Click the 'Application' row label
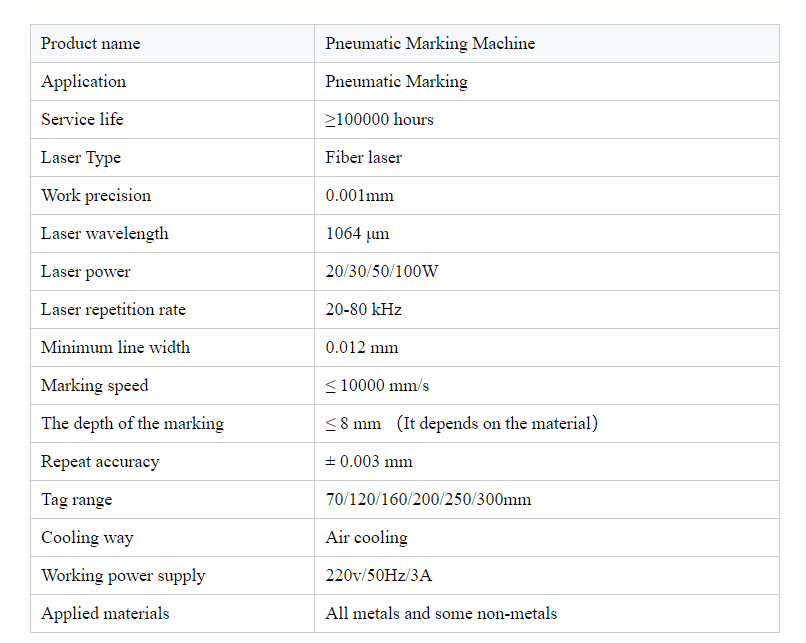 (83, 82)
